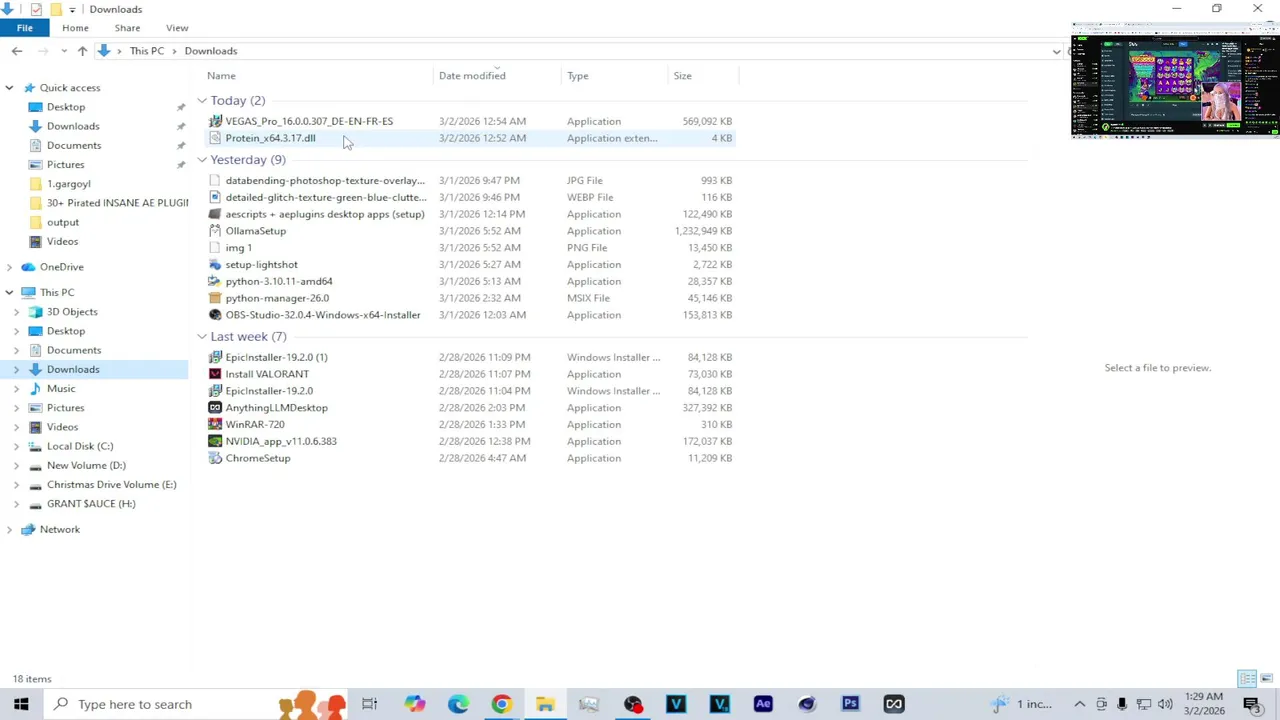This screenshot has width=1280, height=720.
Task: Open Desktop under Quick access
Action: (x=66, y=107)
